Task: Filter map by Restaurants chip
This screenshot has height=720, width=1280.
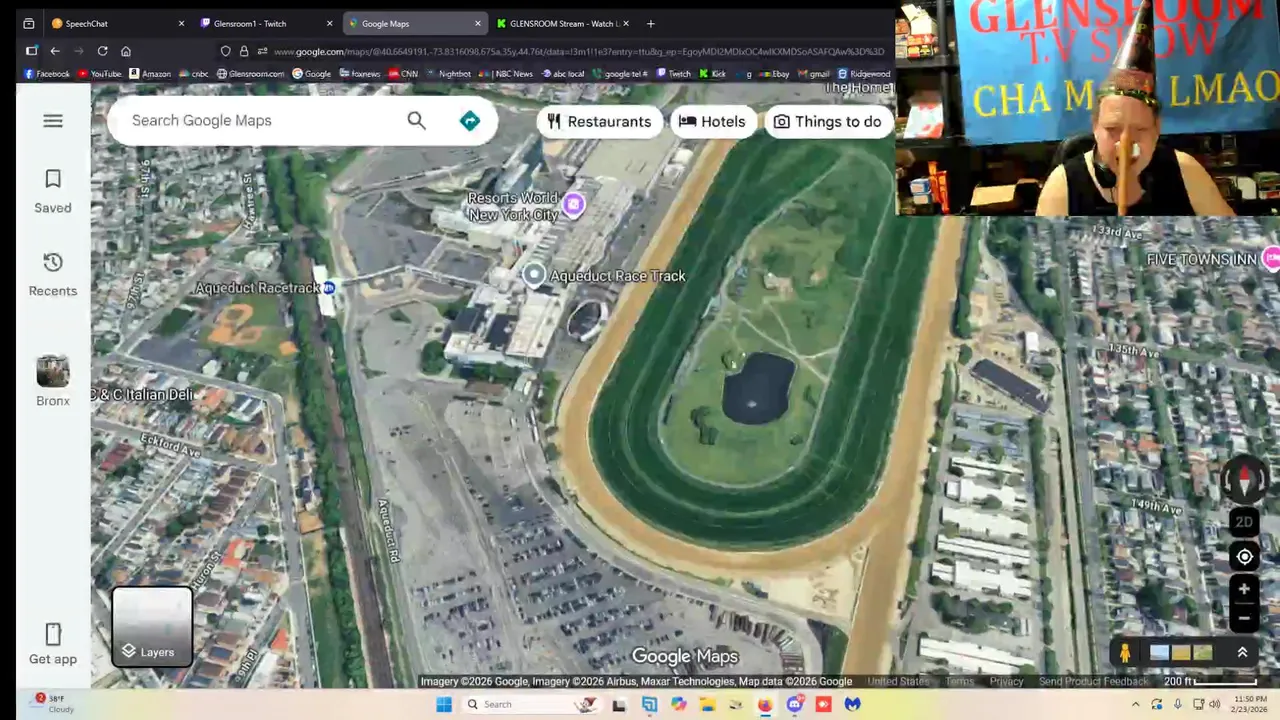Action: [600, 122]
